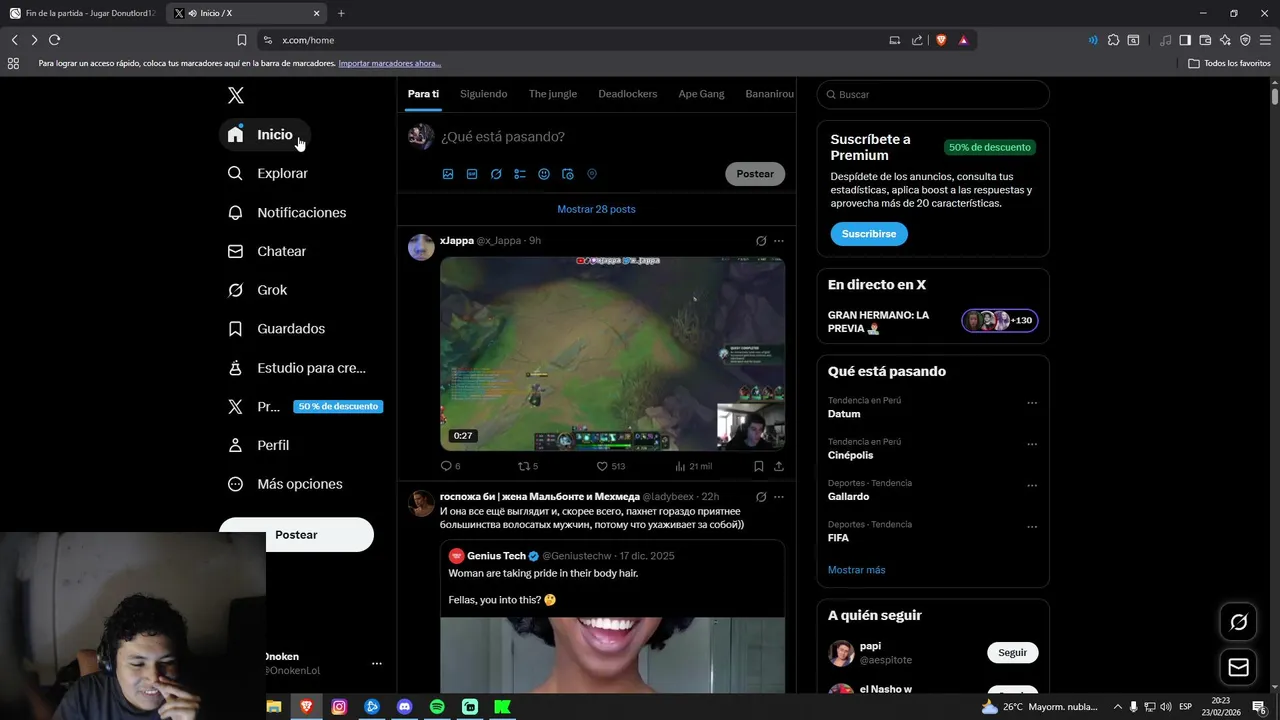Open more options on xJappa post
This screenshot has height=720, width=1280.
[779, 241]
